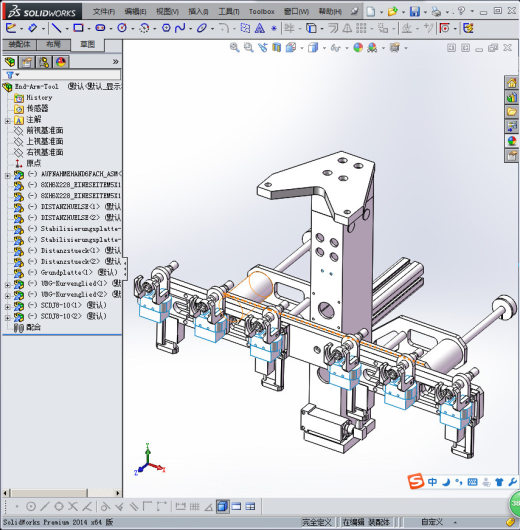Open the File Explorer task pane

pos(512,112)
